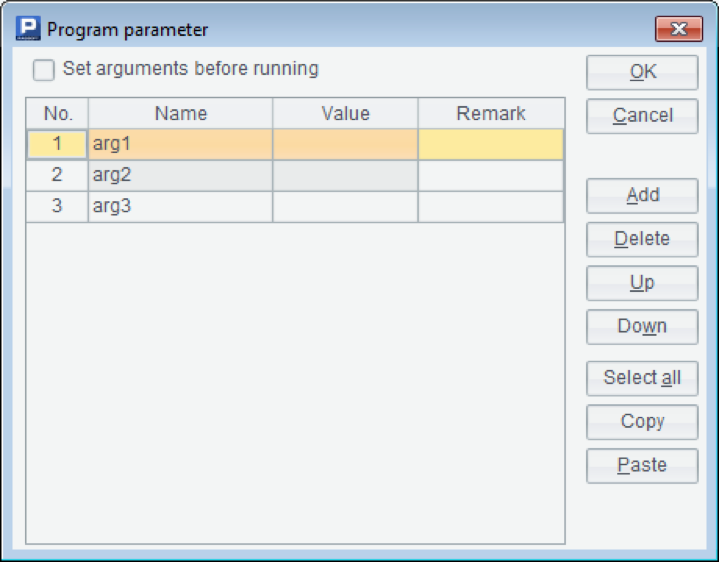Select row number 2 header
The image size is (719, 562).
(x=57, y=175)
